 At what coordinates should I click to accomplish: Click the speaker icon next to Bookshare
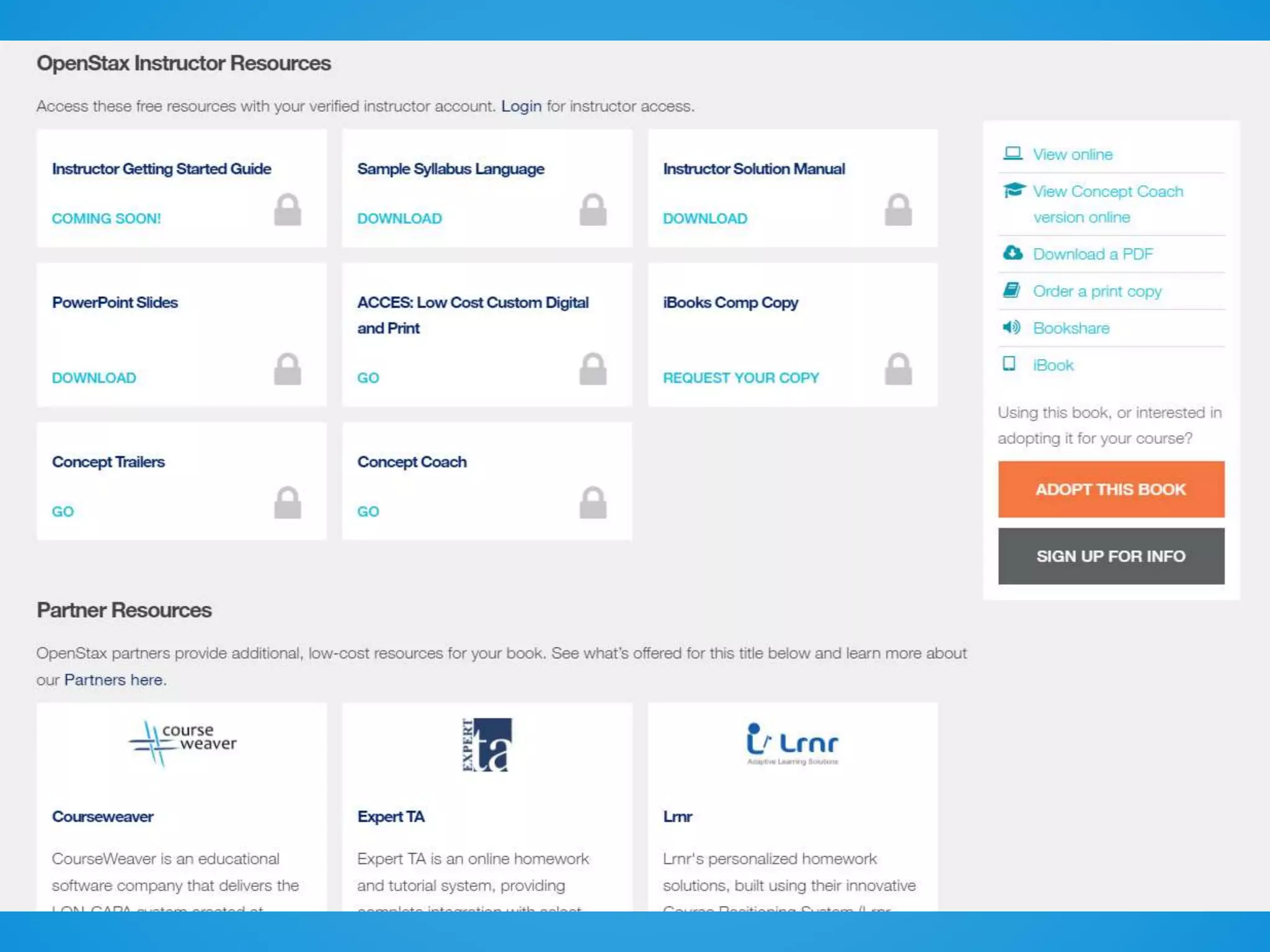tap(1011, 327)
